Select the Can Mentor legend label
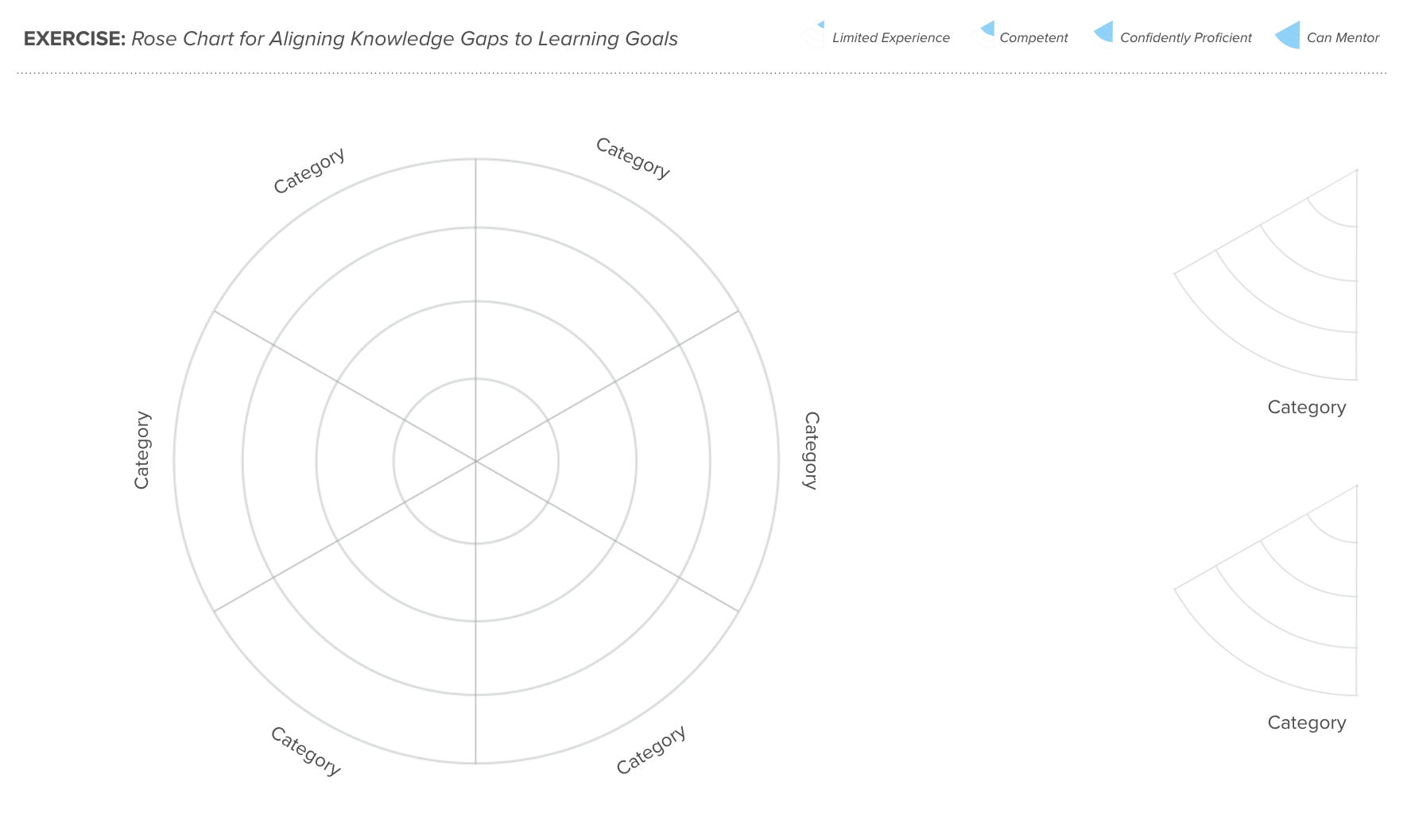Screen dimensions: 1407x840 click(1343, 37)
